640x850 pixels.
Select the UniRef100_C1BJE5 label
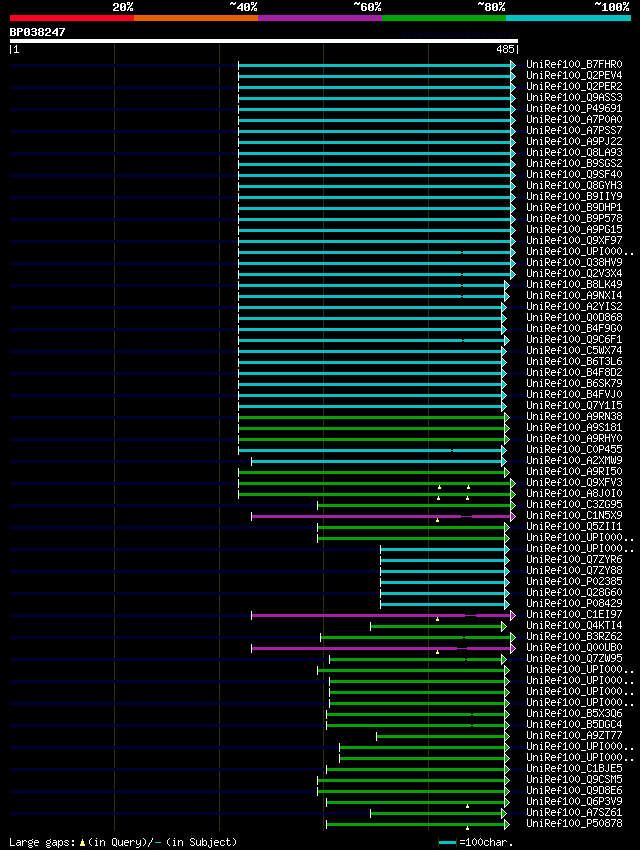click(574, 768)
